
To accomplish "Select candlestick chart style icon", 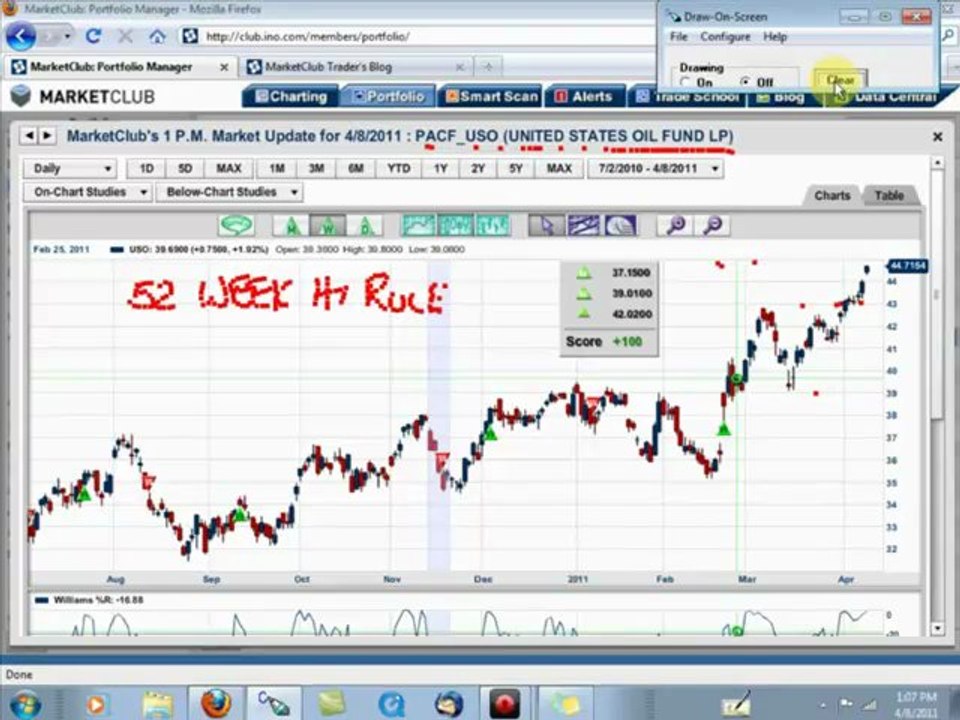I will [456, 225].
